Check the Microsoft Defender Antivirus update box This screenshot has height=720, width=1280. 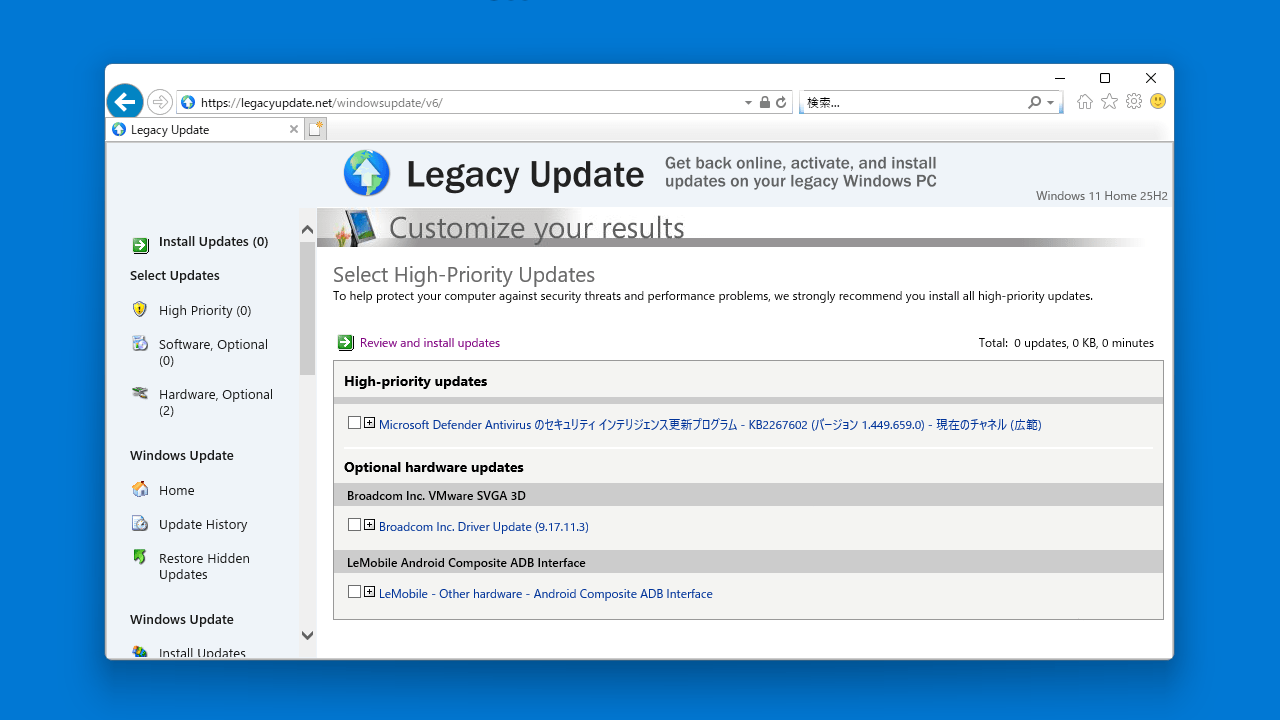354,423
